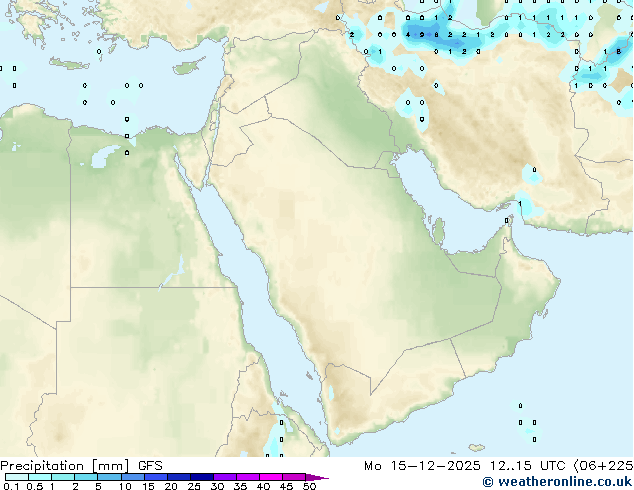This screenshot has width=634, height=490.
Task: Click Lake Nasser on the map
Action: (x=173, y=274)
